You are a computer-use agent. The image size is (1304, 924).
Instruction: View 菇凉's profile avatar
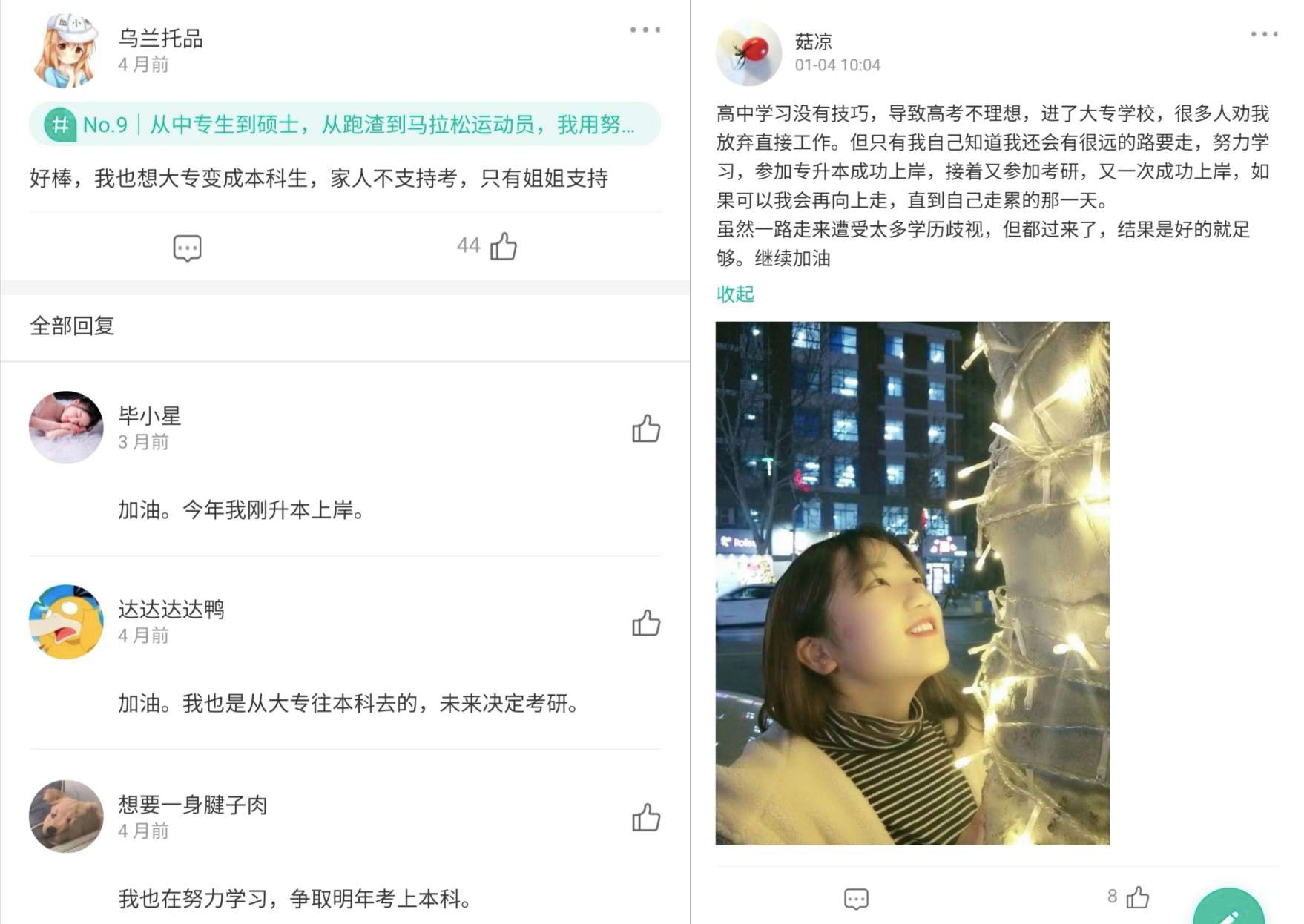coord(748,53)
